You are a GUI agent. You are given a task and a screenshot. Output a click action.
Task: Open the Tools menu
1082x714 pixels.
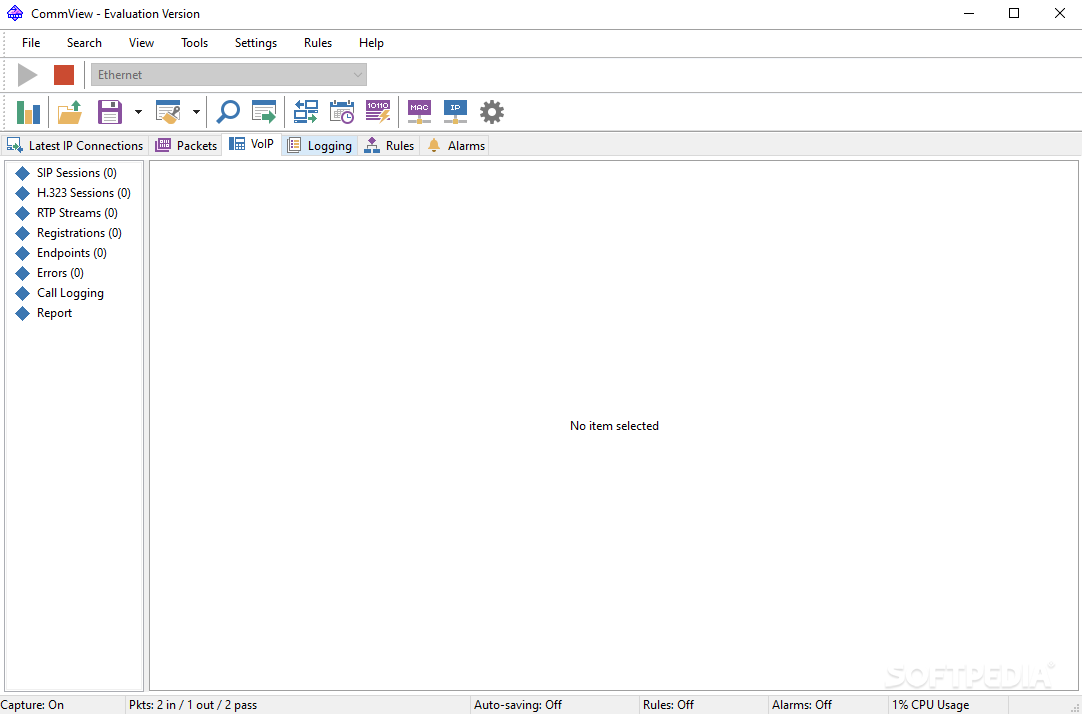(195, 43)
